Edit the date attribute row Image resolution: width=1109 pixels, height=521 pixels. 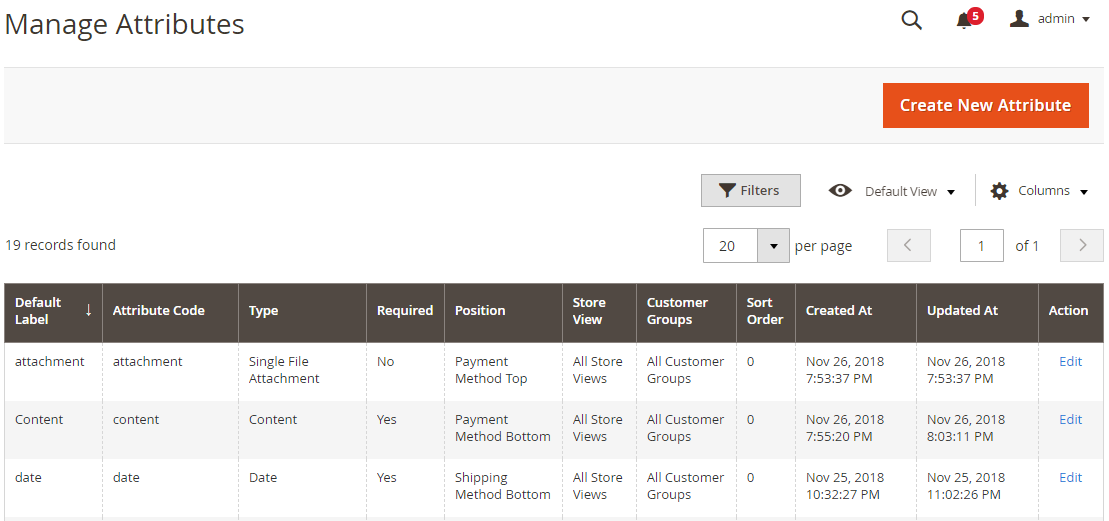point(1070,478)
